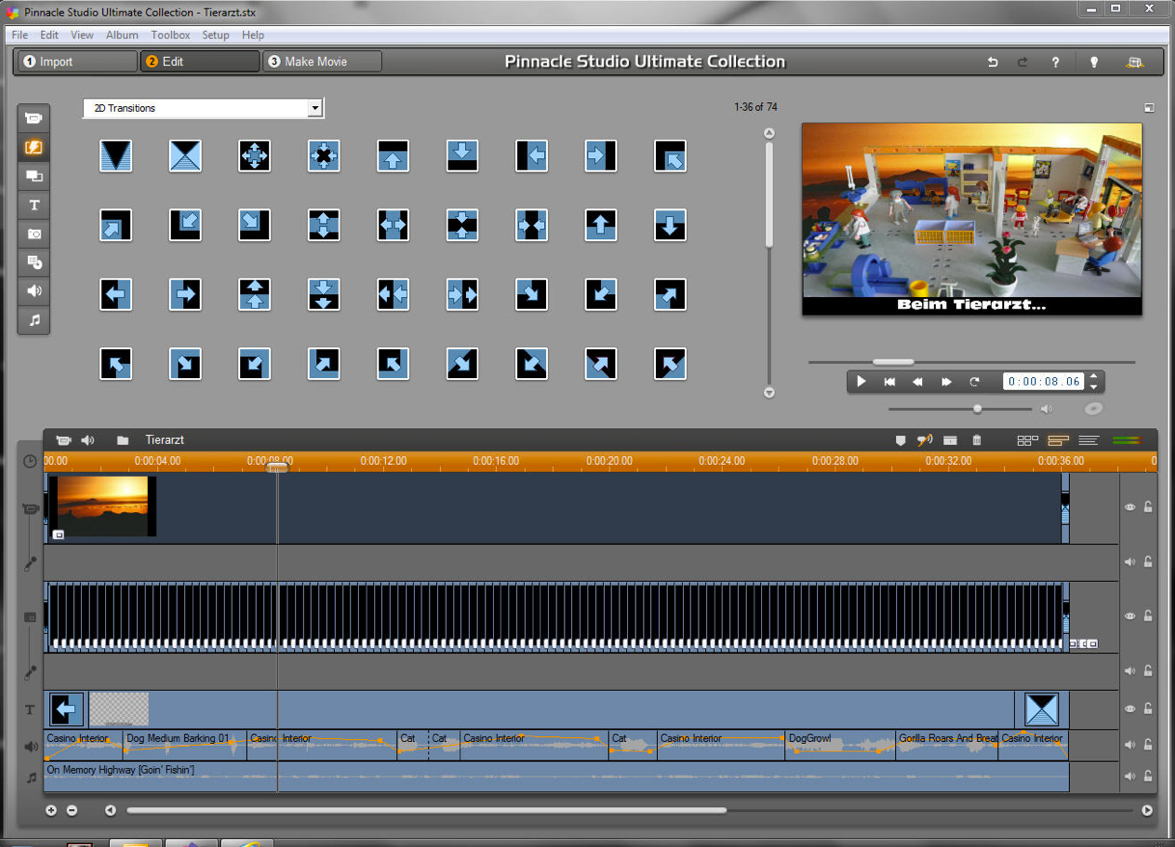Image resolution: width=1175 pixels, height=847 pixels.
Task: Click the trash can delete clip icon
Action: pos(977,440)
